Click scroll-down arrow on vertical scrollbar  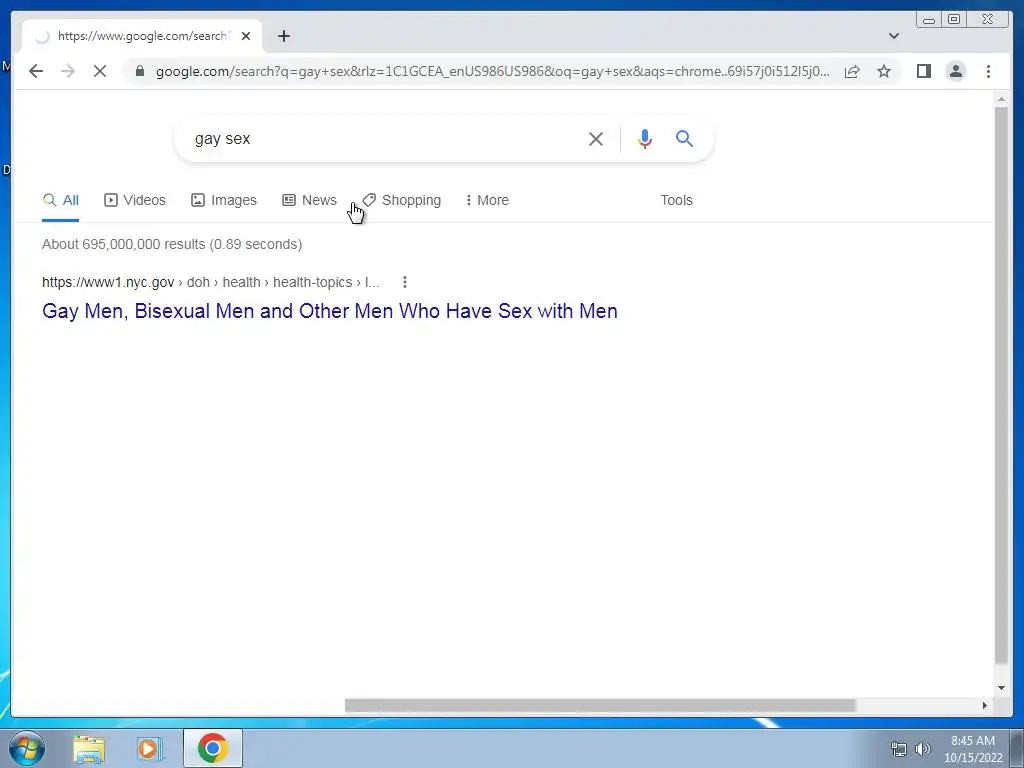(x=1001, y=688)
